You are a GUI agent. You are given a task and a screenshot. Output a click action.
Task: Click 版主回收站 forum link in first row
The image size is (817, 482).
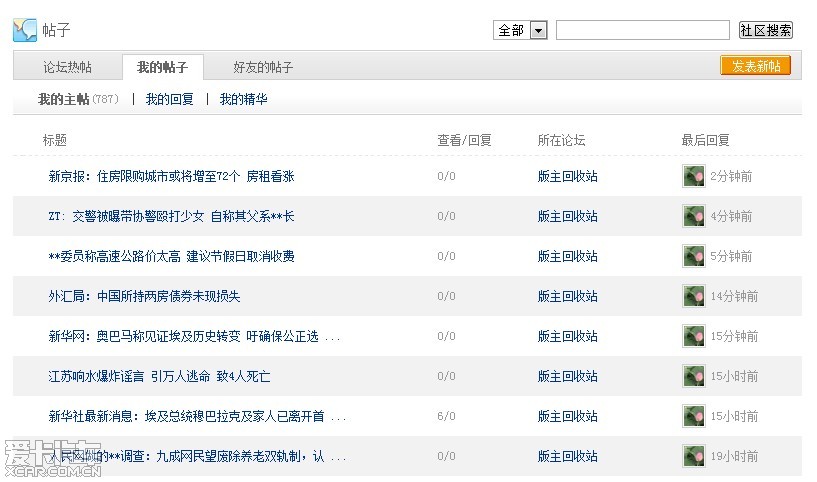click(567, 177)
